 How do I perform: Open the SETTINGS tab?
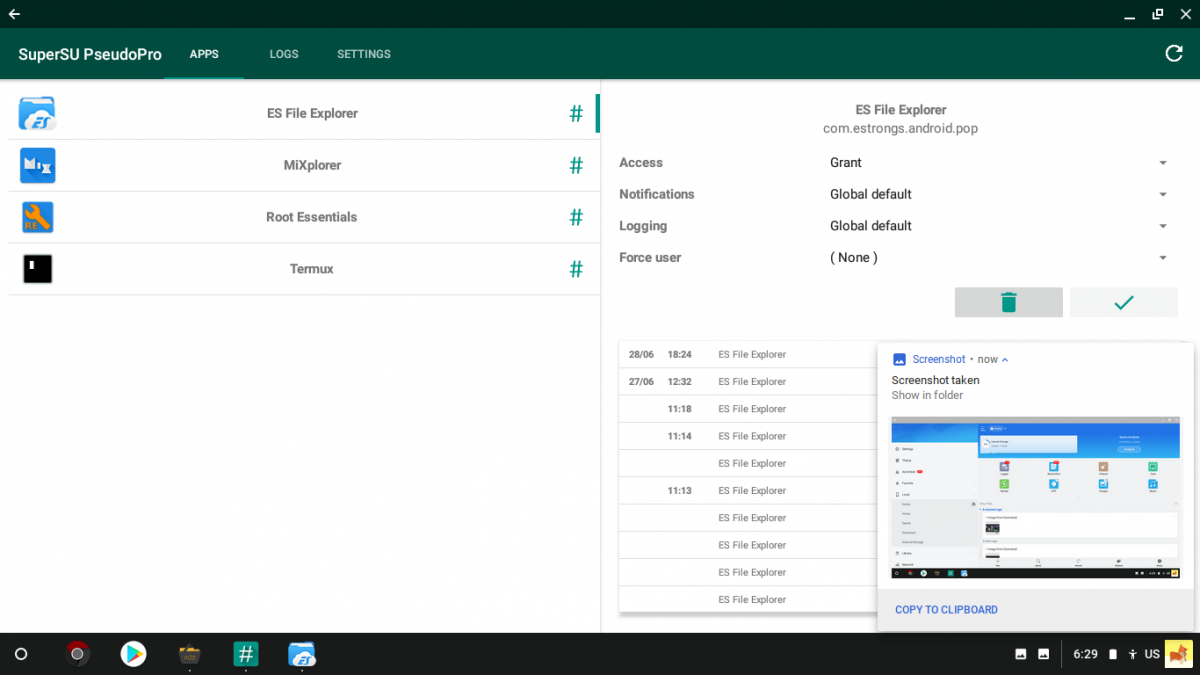(x=363, y=54)
